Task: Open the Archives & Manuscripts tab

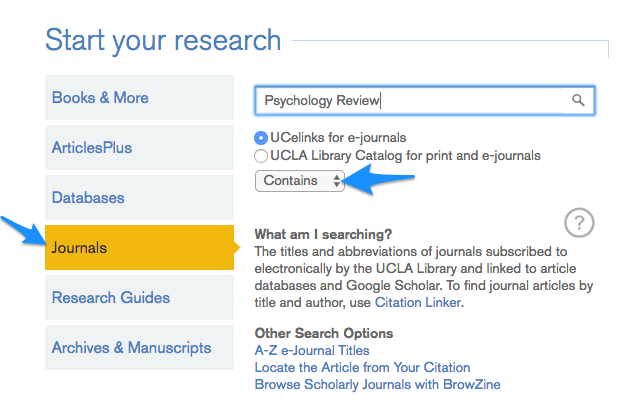Action: (139, 347)
